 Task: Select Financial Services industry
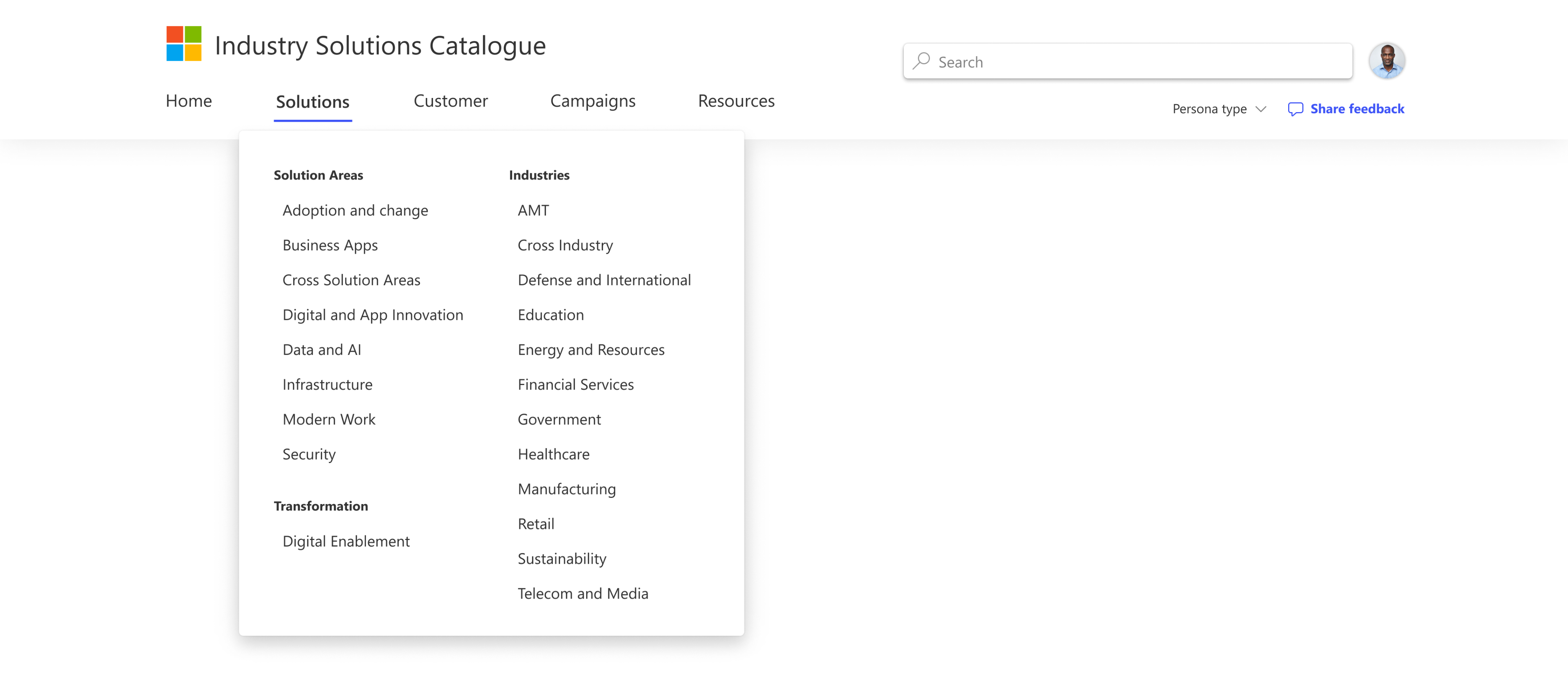click(576, 384)
